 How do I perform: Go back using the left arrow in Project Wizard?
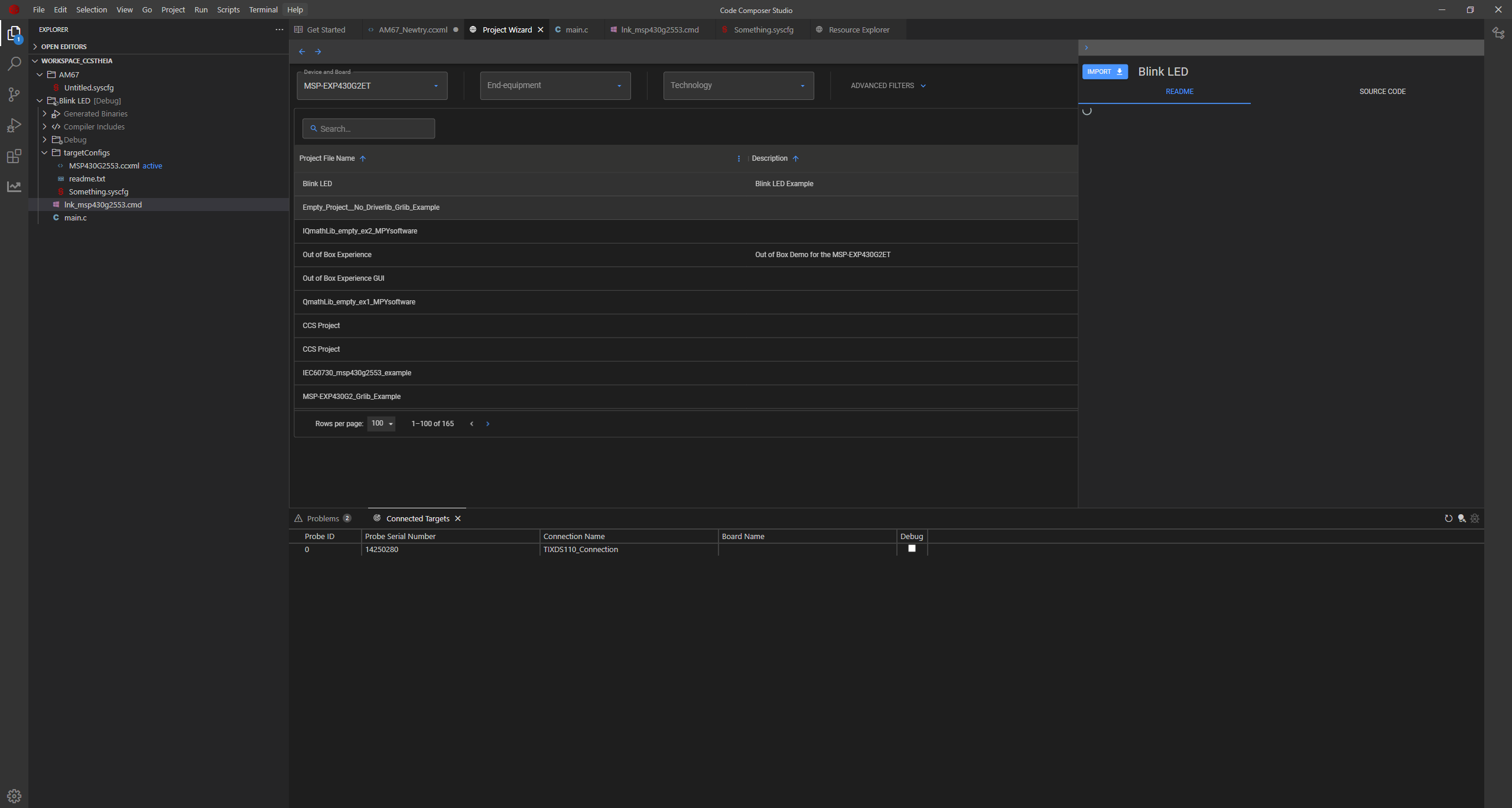(302, 52)
